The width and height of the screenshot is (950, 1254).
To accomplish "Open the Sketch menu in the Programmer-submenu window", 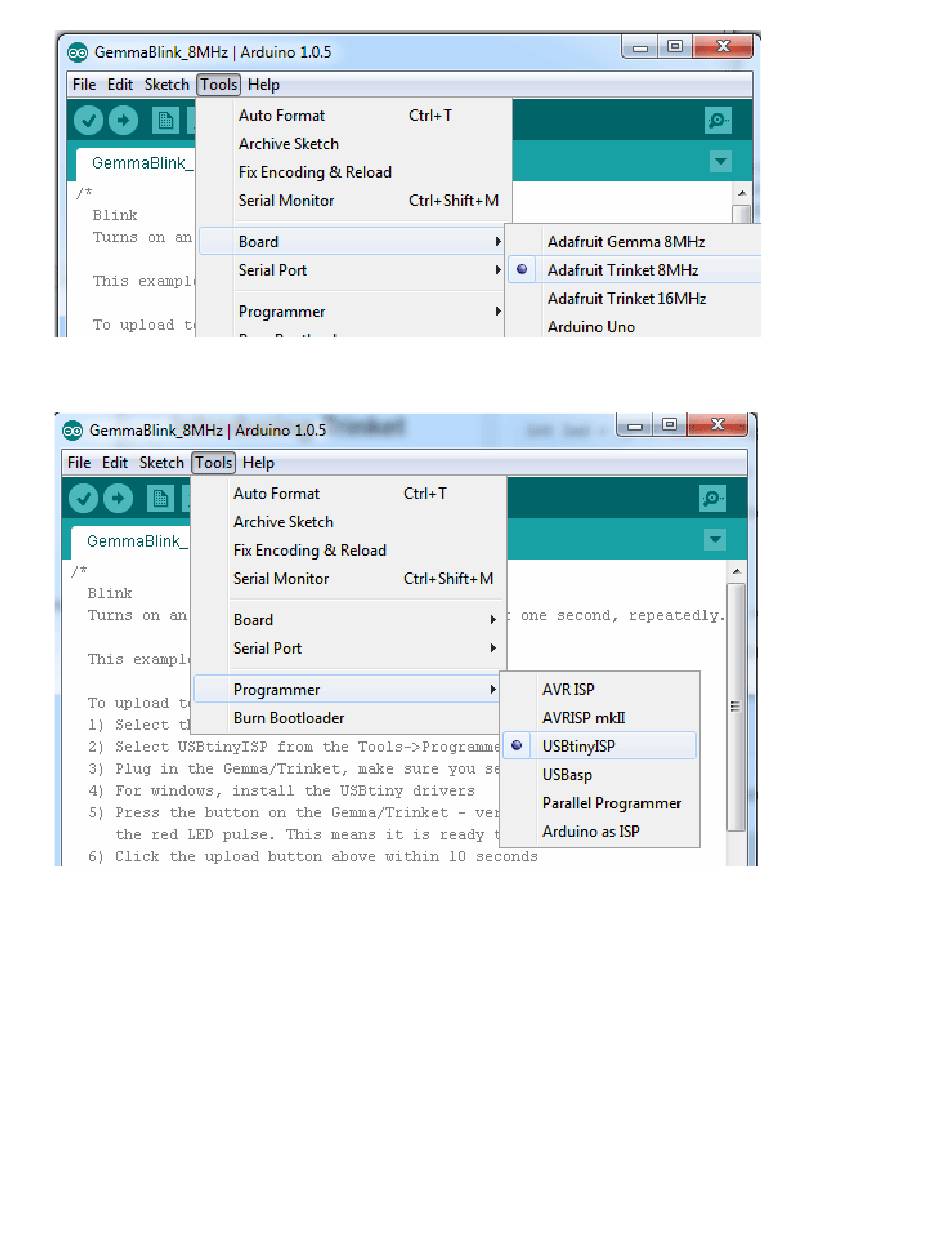I will click(161, 463).
